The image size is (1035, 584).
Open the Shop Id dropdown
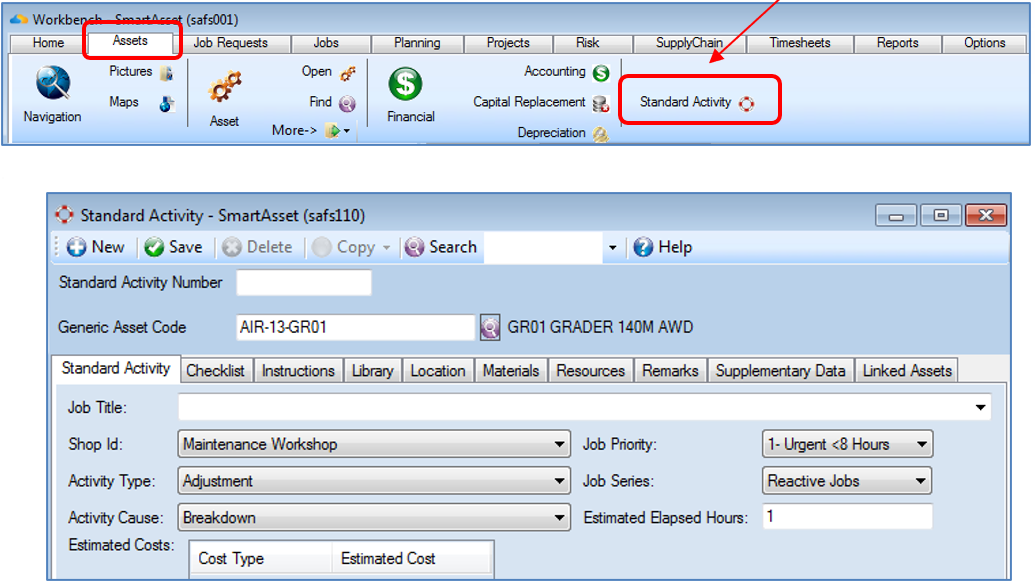559,445
